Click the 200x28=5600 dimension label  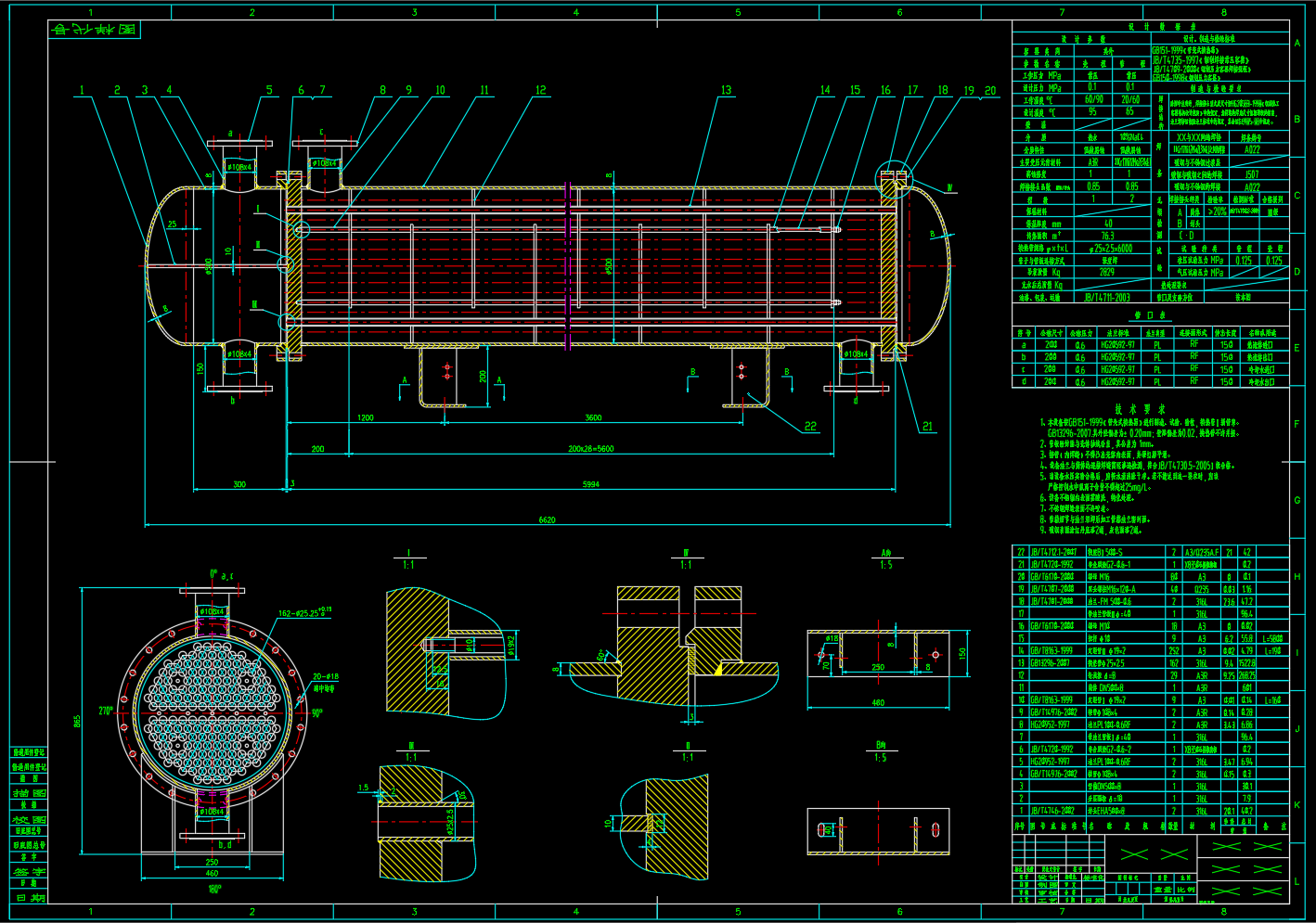click(590, 448)
